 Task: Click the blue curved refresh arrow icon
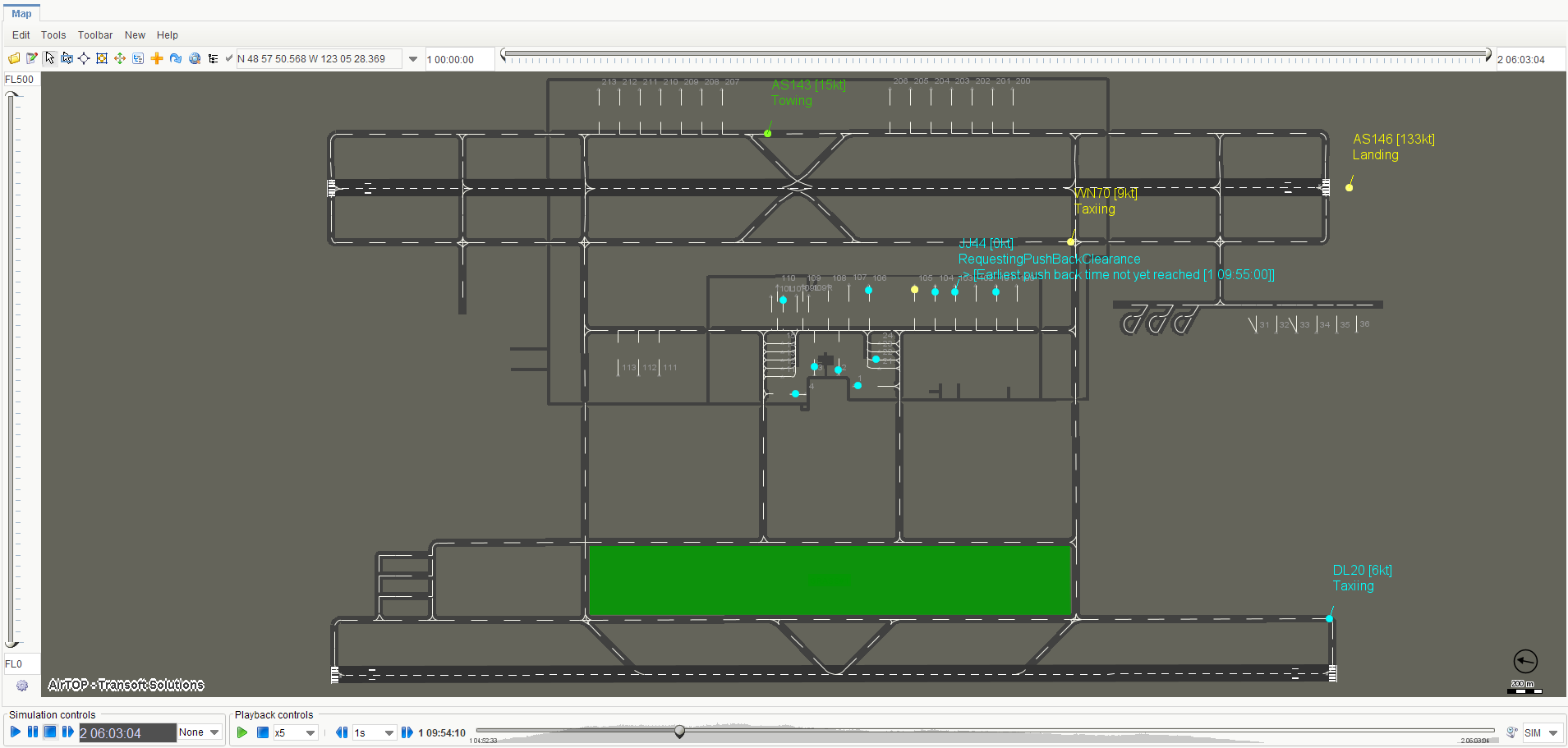(175, 58)
